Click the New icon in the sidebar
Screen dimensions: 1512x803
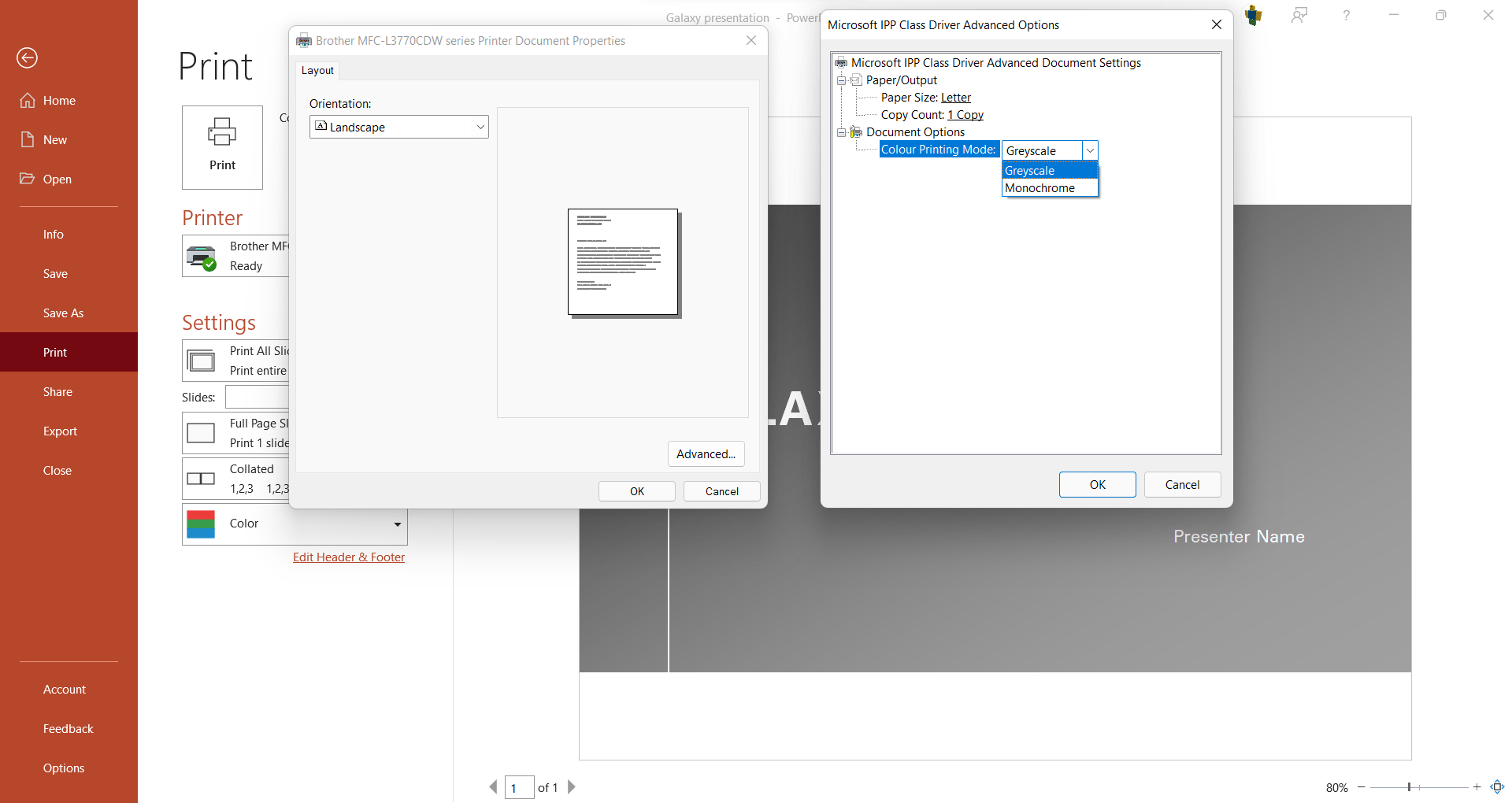click(28, 139)
